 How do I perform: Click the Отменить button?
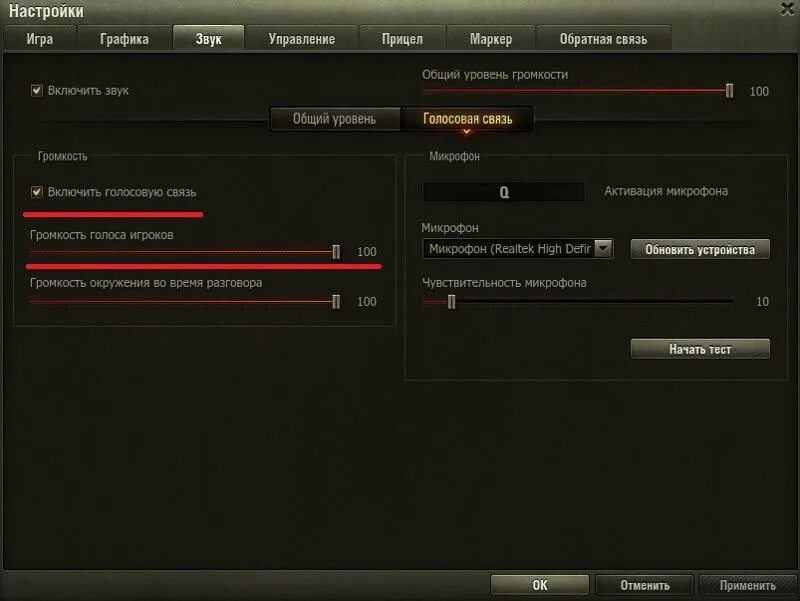click(x=644, y=585)
